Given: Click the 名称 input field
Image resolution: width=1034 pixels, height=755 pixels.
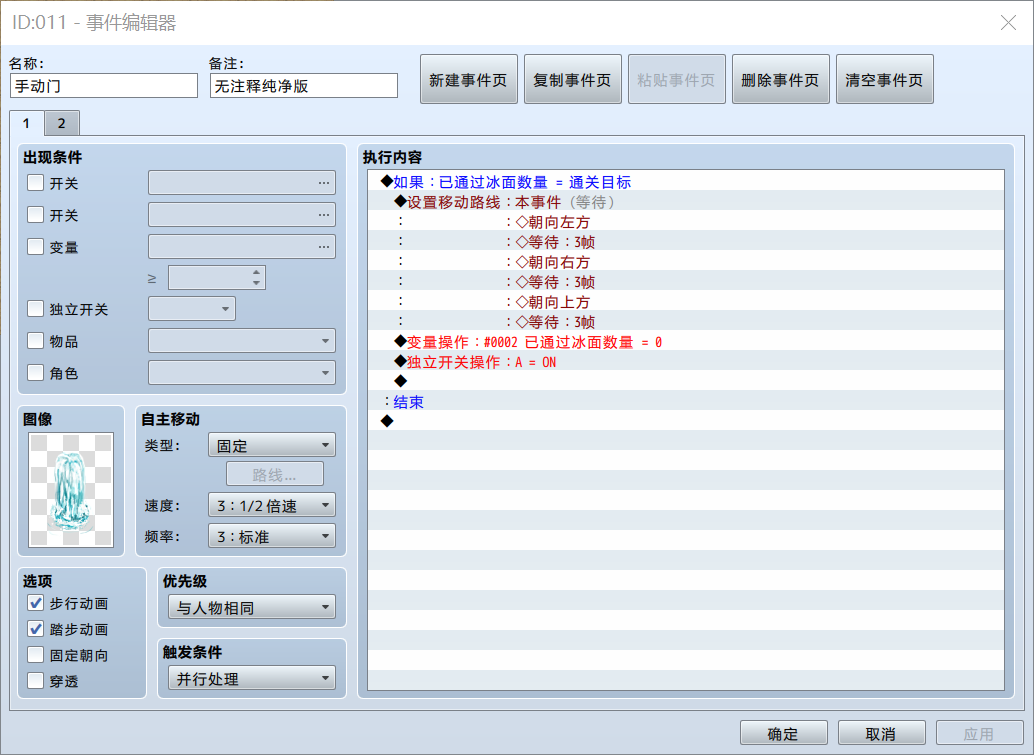Looking at the screenshot, I should pos(104,86).
